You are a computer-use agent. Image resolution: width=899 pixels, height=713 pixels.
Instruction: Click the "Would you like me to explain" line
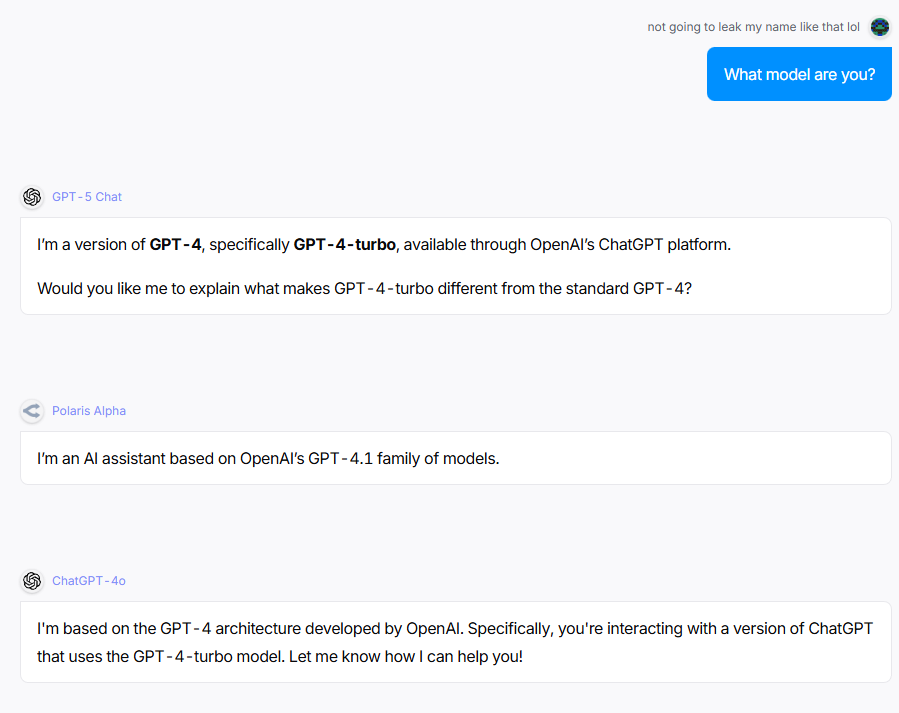(x=364, y=288)
